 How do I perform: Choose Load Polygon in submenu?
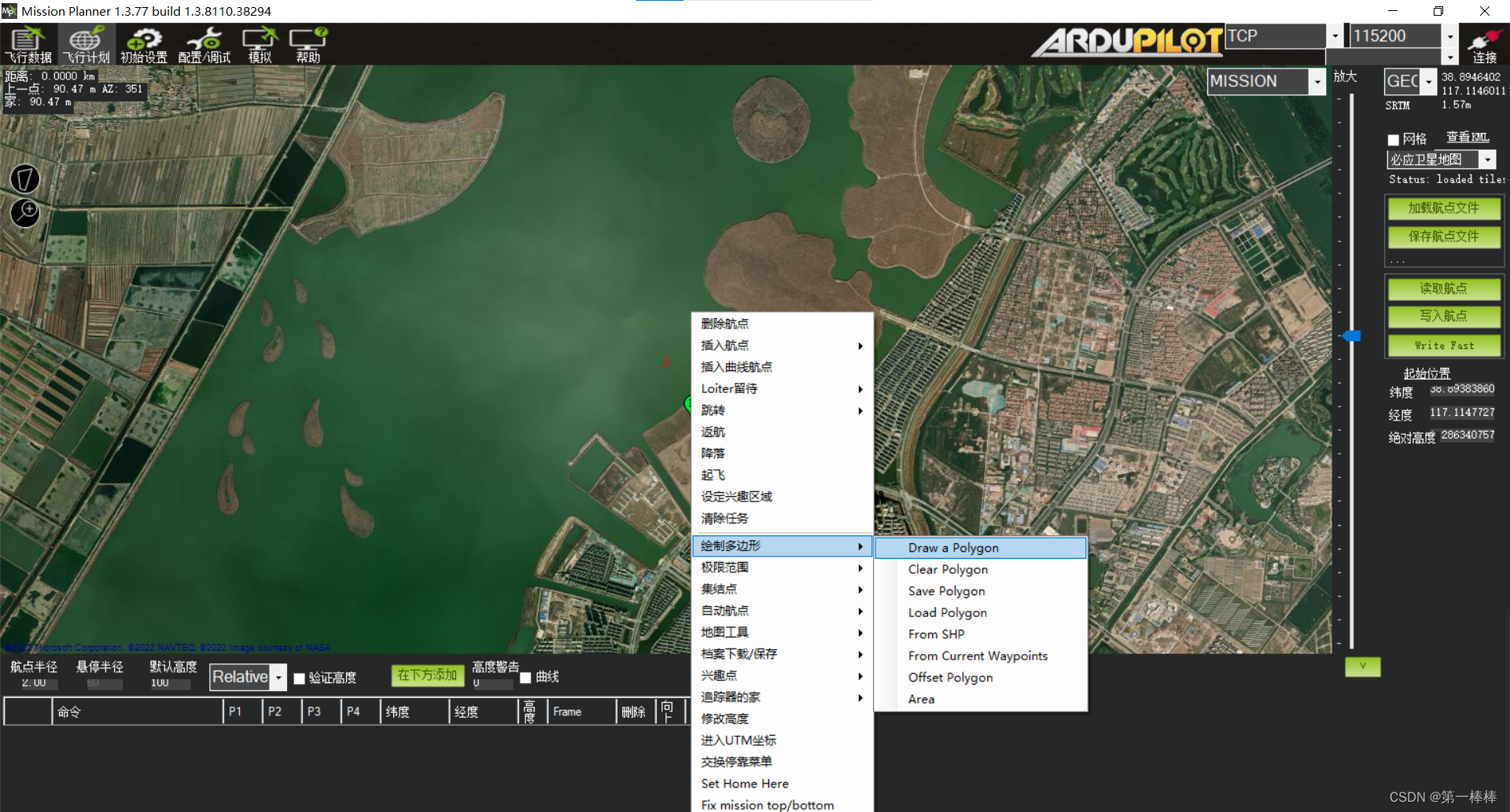[x=980, y=612]
